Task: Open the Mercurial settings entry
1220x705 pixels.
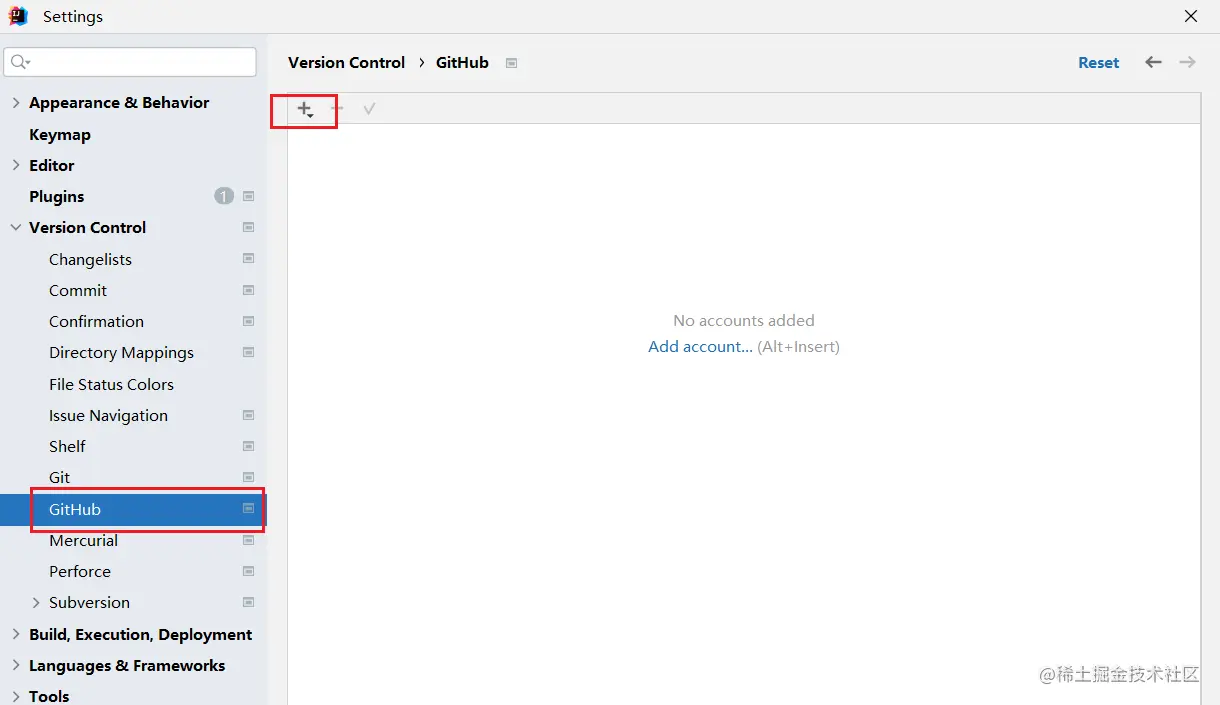Action: pos(83,540)
